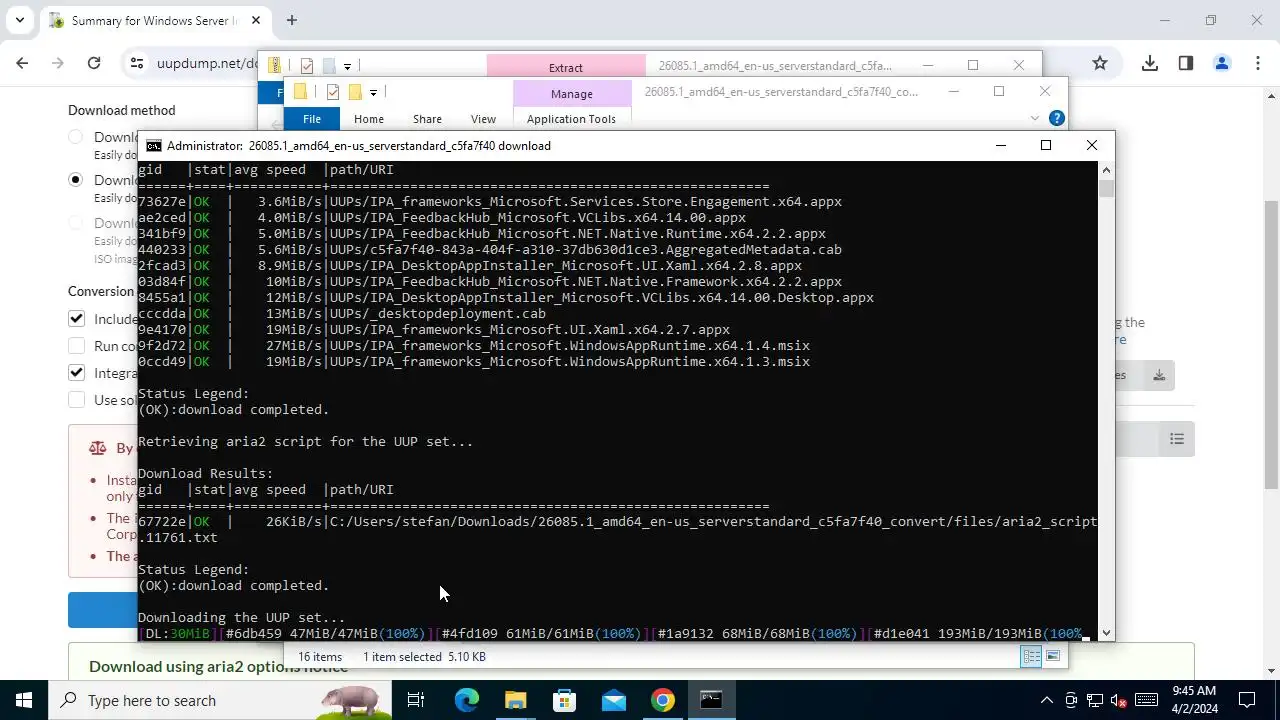This screenshot has width=1280, height=720.
Task: Click the Command Prompt taskbar icon
Action: click(x=711, y=700)
